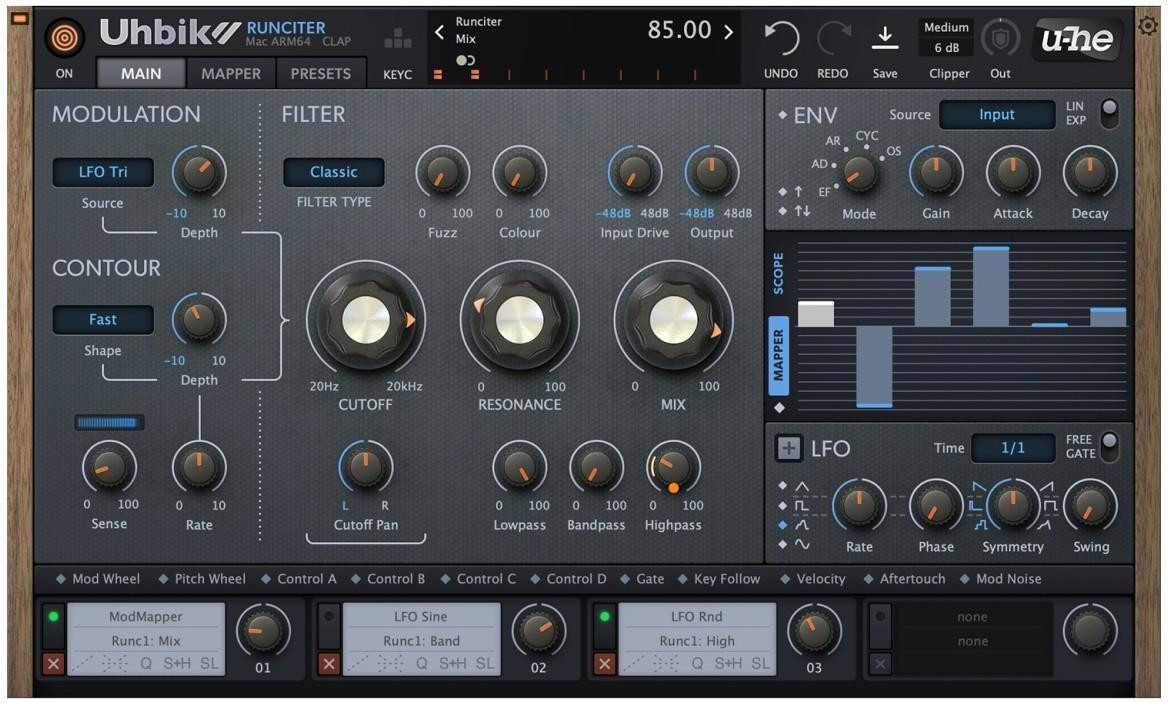This screenshot has width=1168, height=703.
Task: Click the Key Follow modulation source
Action: 727,579
